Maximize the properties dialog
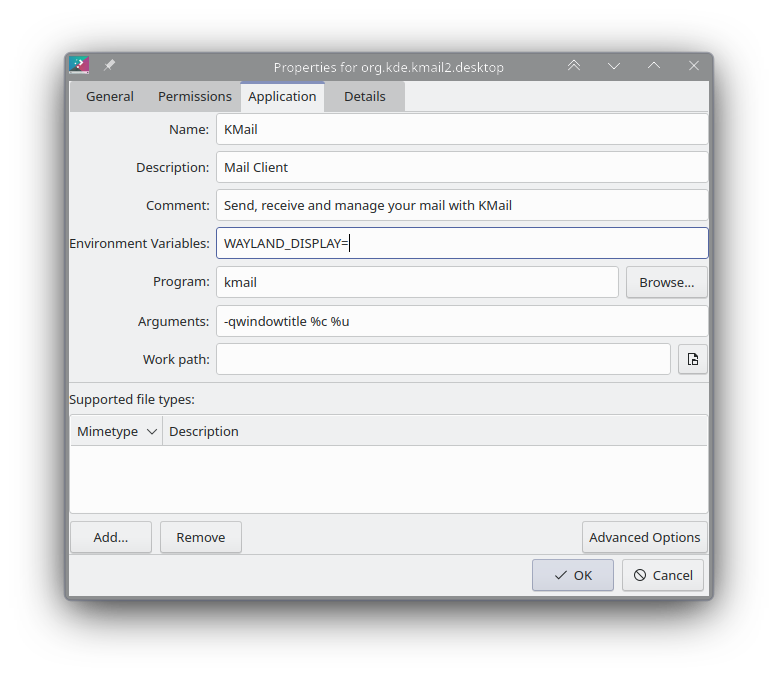This screenshot has width=778, height=677. (654, 66)
